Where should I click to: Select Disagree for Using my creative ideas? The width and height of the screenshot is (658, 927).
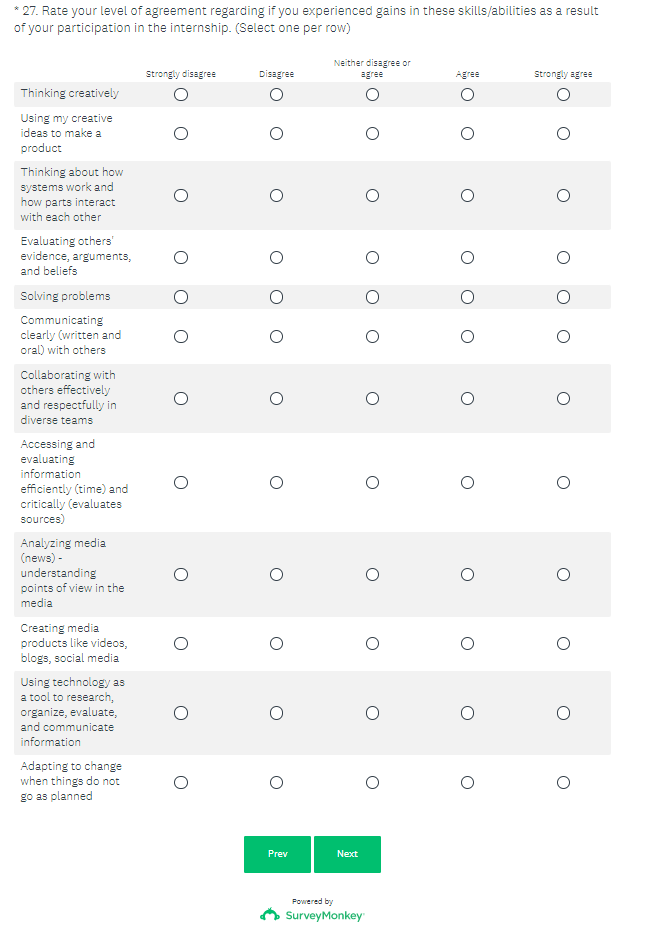point(276,133)
